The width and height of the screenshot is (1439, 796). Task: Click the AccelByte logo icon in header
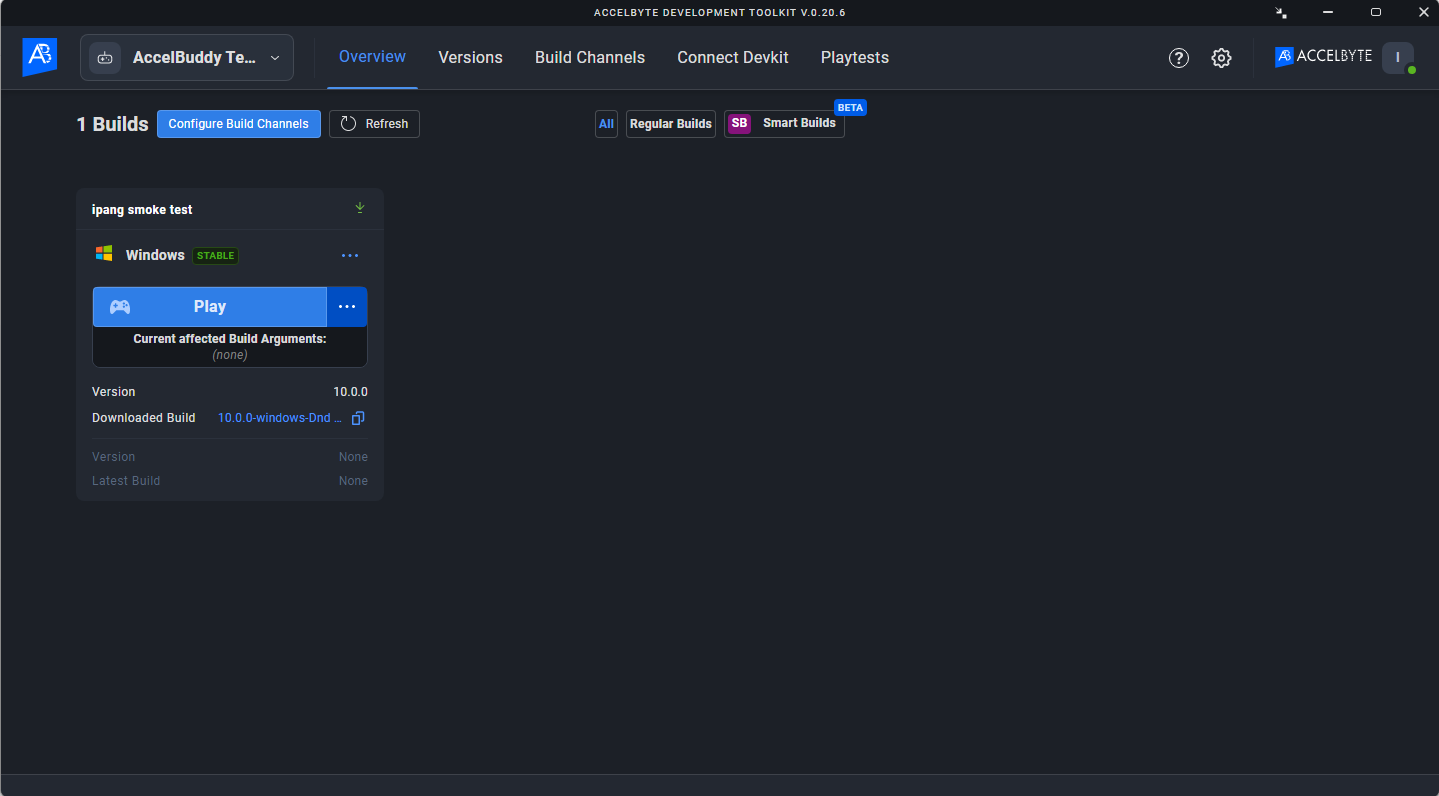click(40, 57)
